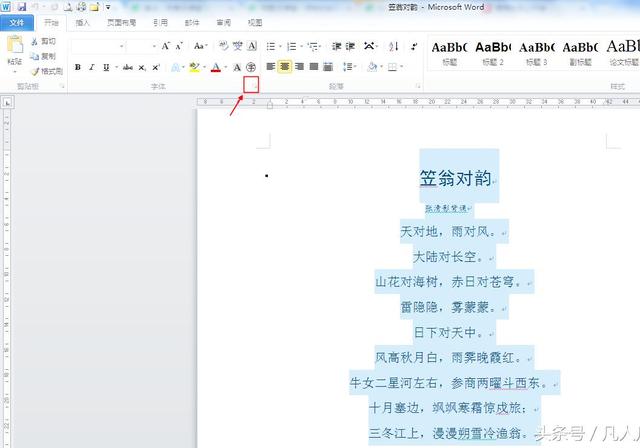Click the Save icon in the quick access toolbar
The height and width of the screenshot is (448, 640).
coord(22,7)
